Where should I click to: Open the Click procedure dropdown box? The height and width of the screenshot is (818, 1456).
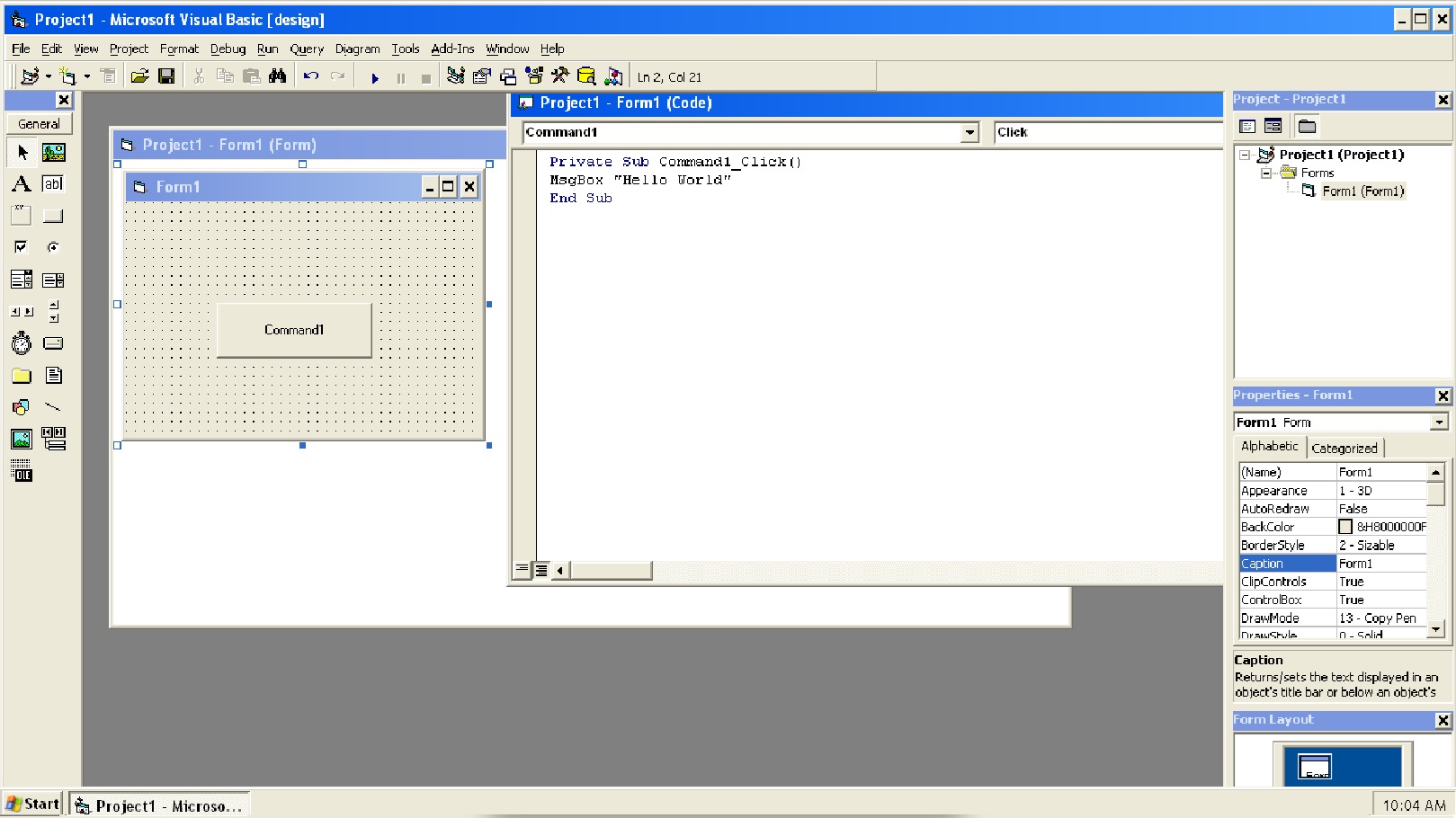click(1108, 133)
